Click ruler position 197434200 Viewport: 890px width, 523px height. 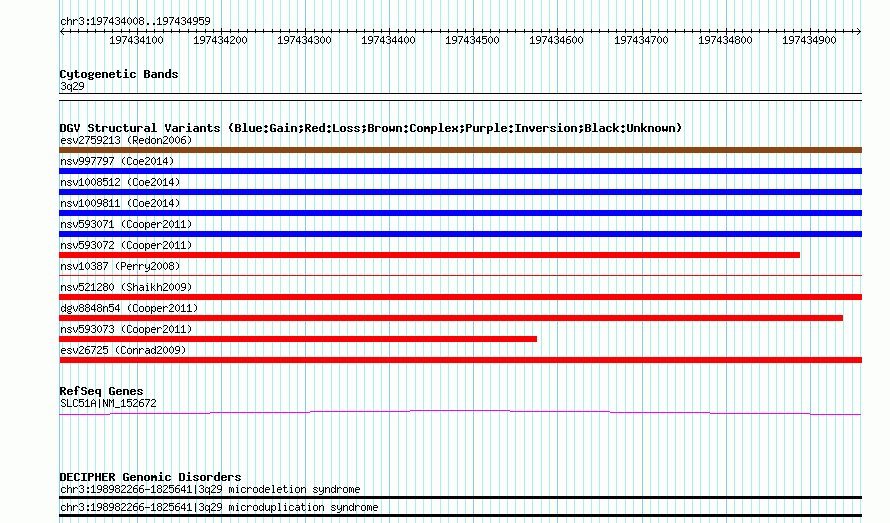pyautogui.click(x=220, y=40)
